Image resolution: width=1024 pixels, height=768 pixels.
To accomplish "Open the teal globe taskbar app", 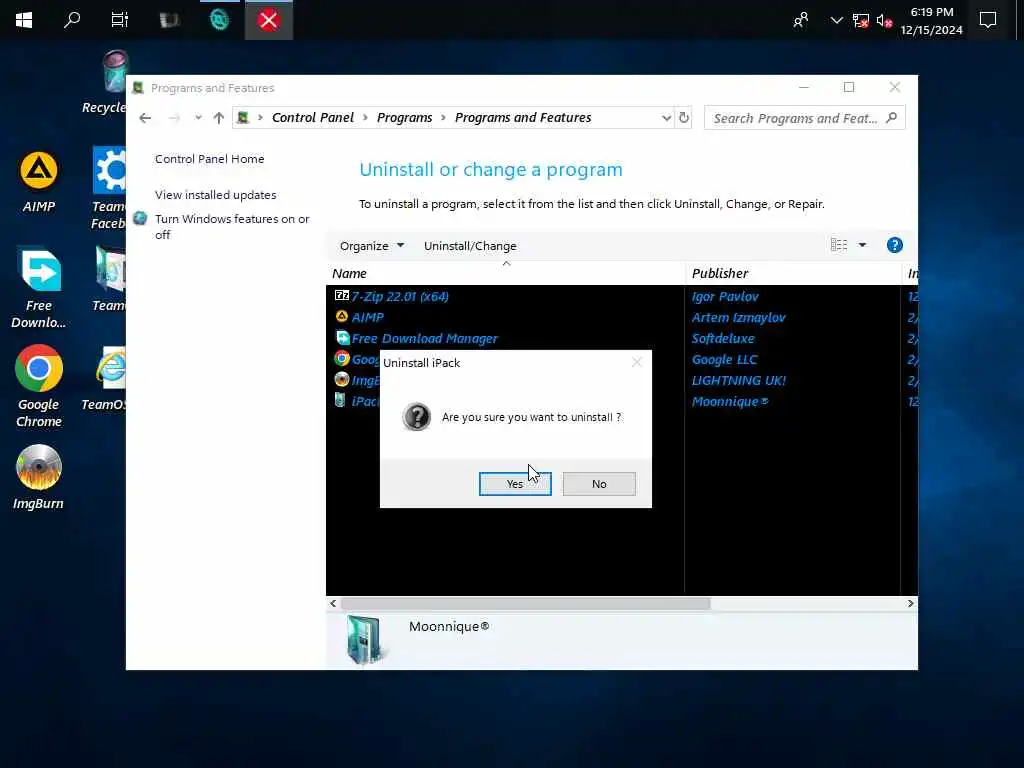I will (x=219, y=20).
